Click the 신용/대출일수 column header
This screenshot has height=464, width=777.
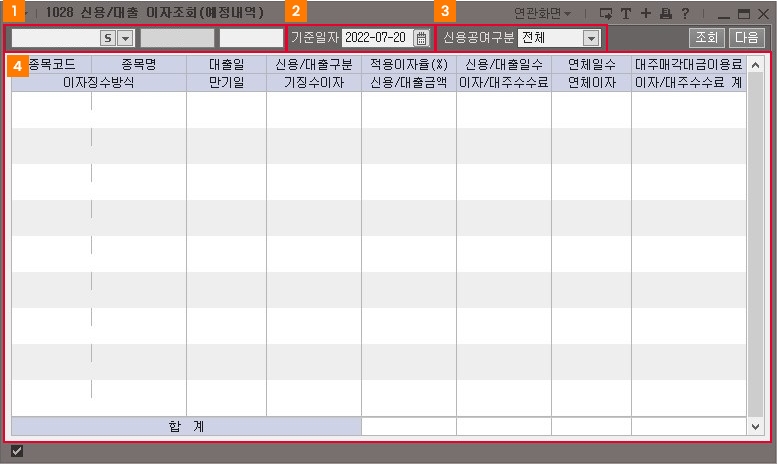click(x=504, y=64)
